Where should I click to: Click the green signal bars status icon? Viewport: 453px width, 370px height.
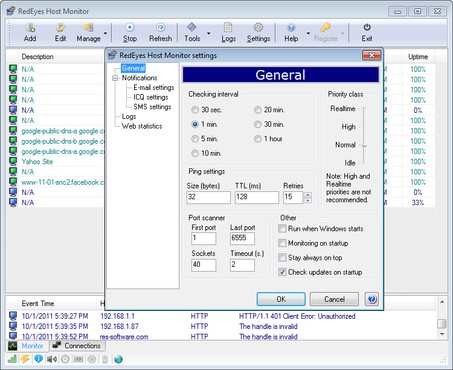12,359
